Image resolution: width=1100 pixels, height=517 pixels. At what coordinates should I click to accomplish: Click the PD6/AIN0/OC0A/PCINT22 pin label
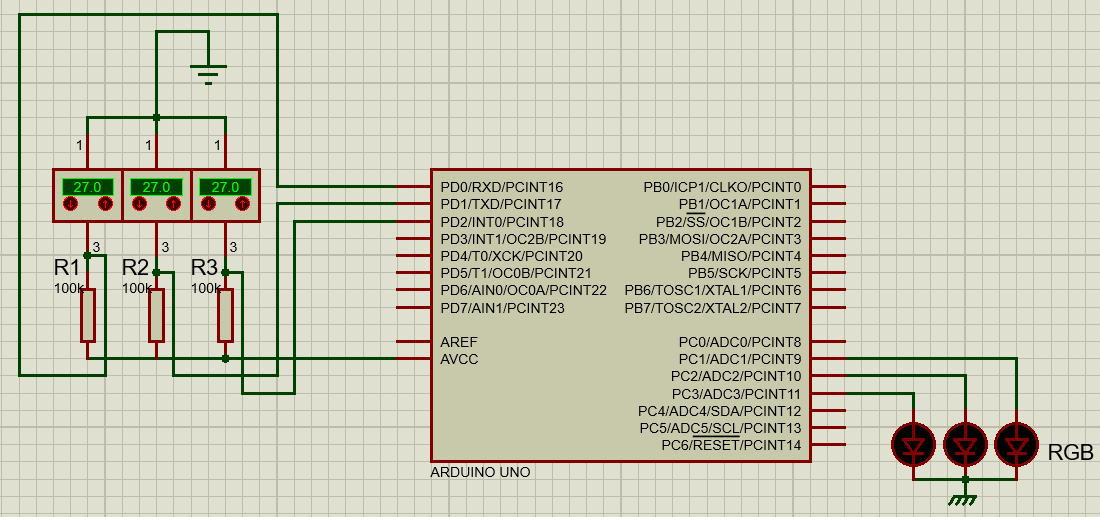[523, 290]
